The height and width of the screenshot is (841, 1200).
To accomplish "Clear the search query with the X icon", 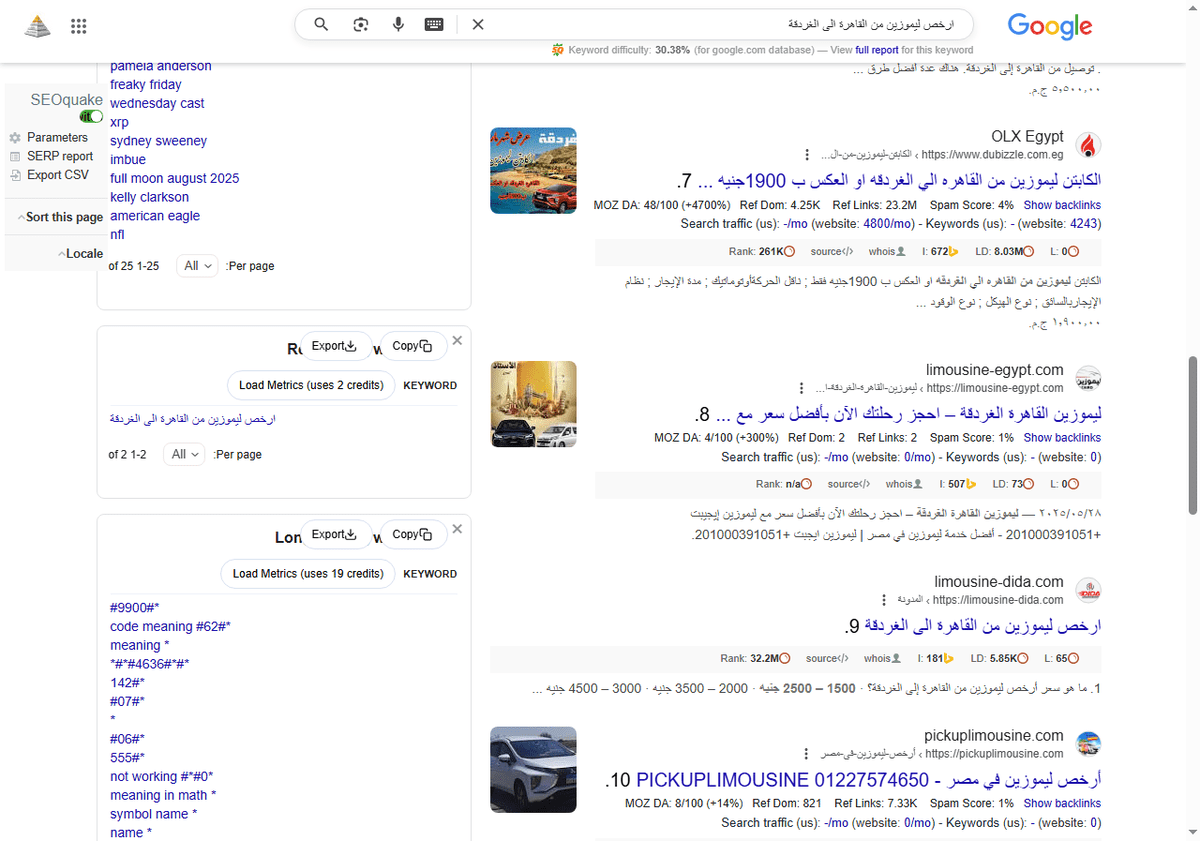I will click(x=477, y=24).
